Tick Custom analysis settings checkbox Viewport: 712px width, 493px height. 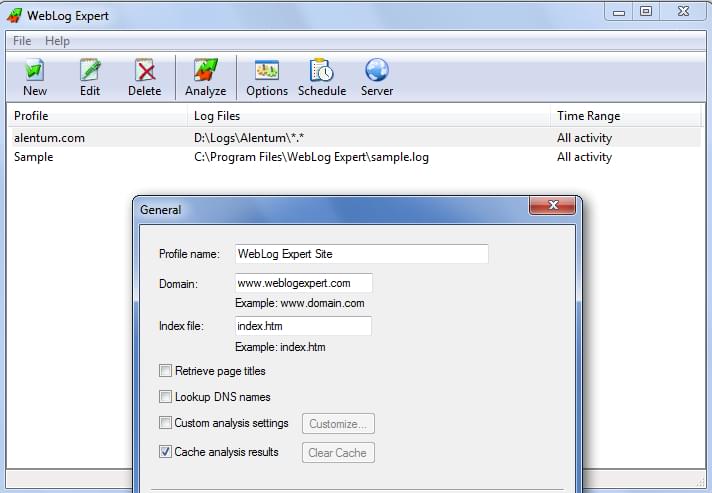pos(165,423)
